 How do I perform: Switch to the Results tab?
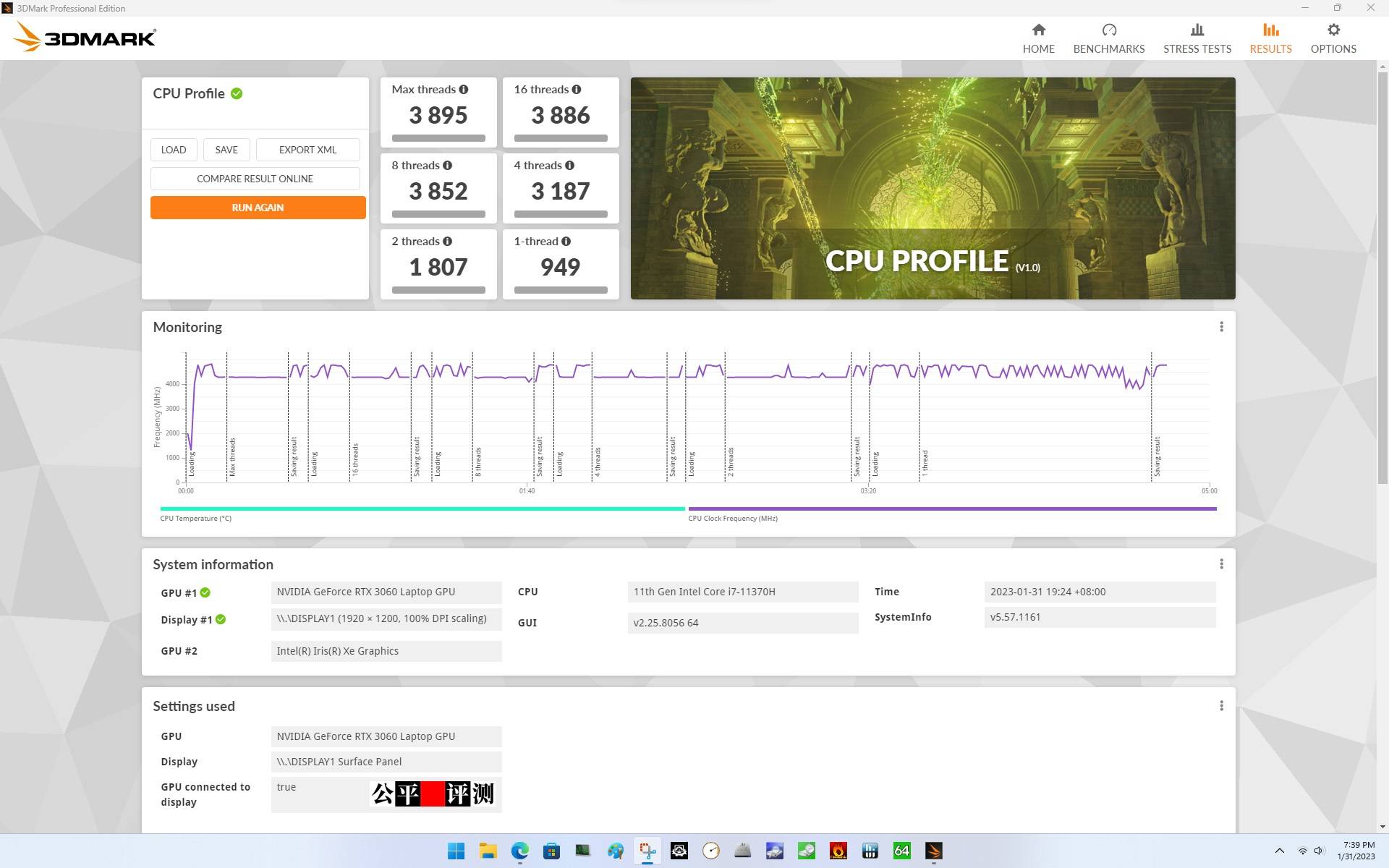click(1270, 38)
